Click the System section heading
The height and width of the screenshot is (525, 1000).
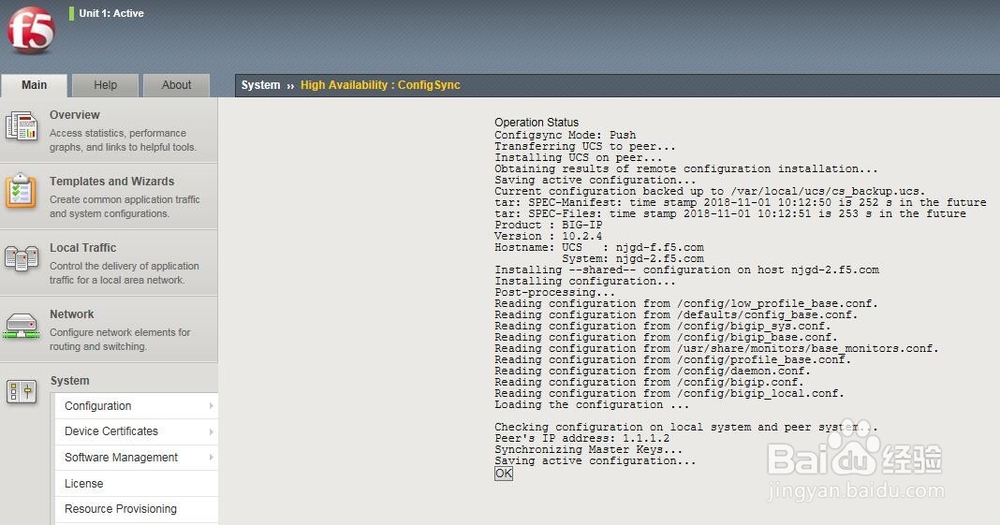pyautogui.click(x=70, y=381)
